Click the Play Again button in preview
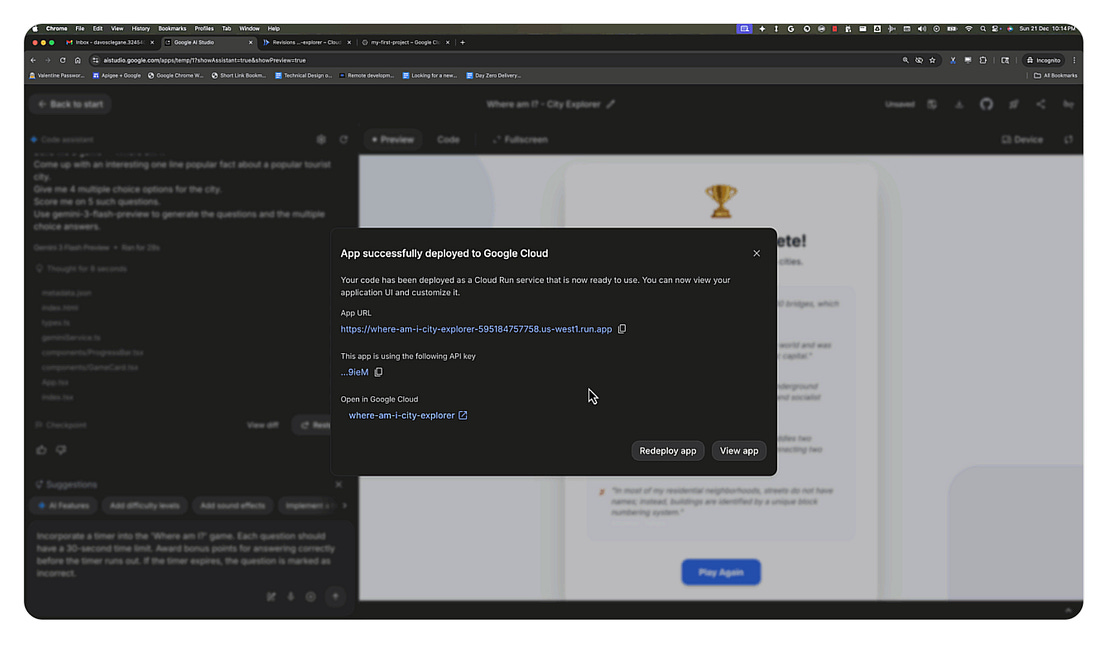1120x646 pixels. pos(721,572)
